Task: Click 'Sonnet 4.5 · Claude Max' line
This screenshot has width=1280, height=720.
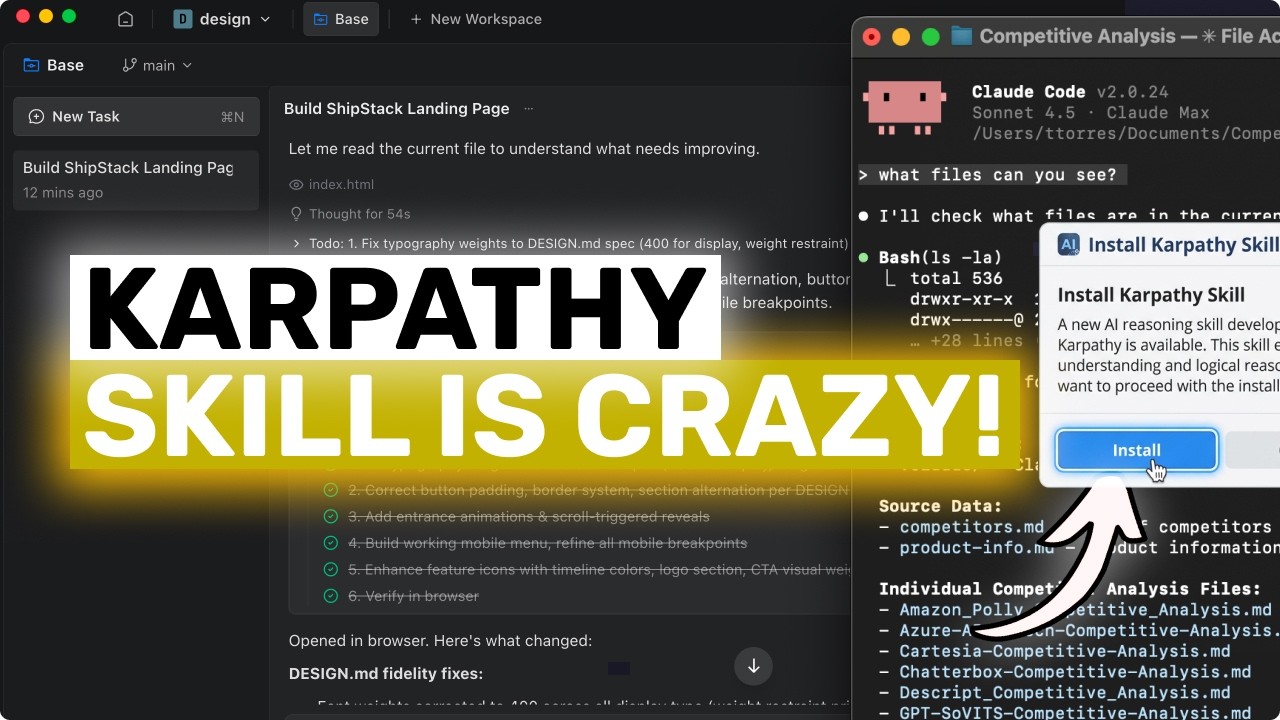Action: point(1090,113)
